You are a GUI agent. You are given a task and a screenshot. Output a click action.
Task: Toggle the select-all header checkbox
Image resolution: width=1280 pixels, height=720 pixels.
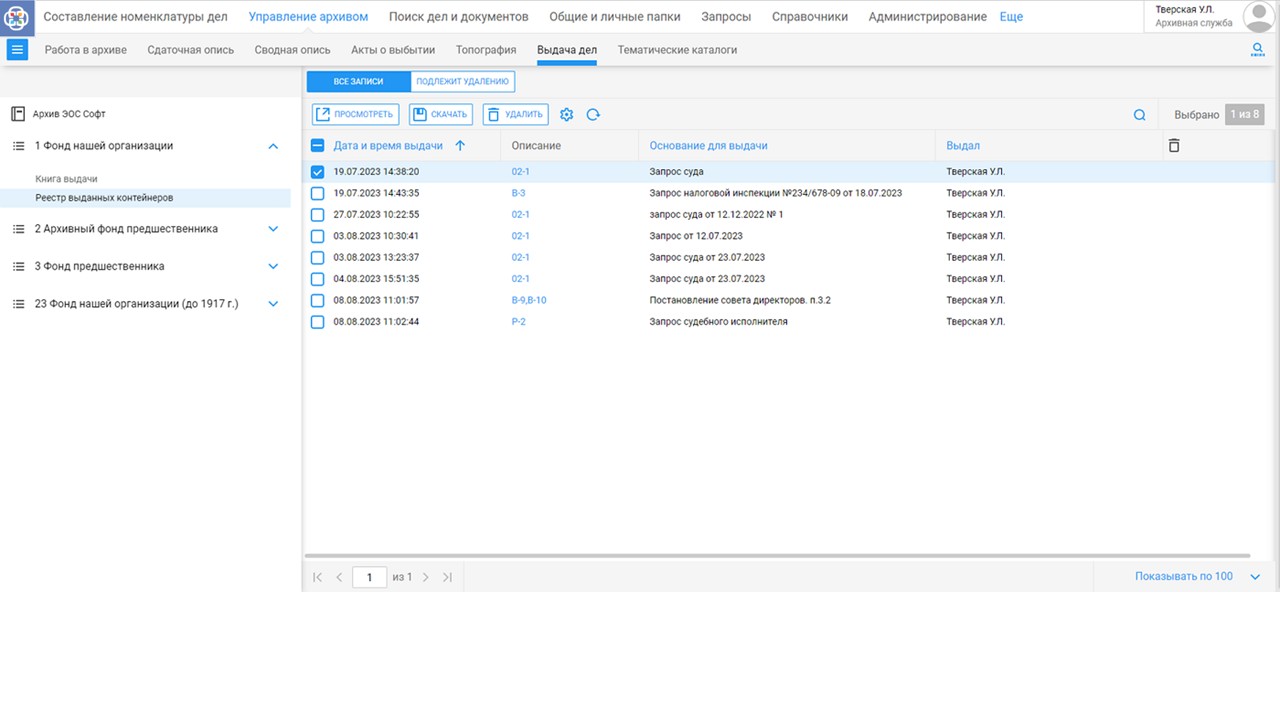[x=317, y=146]
